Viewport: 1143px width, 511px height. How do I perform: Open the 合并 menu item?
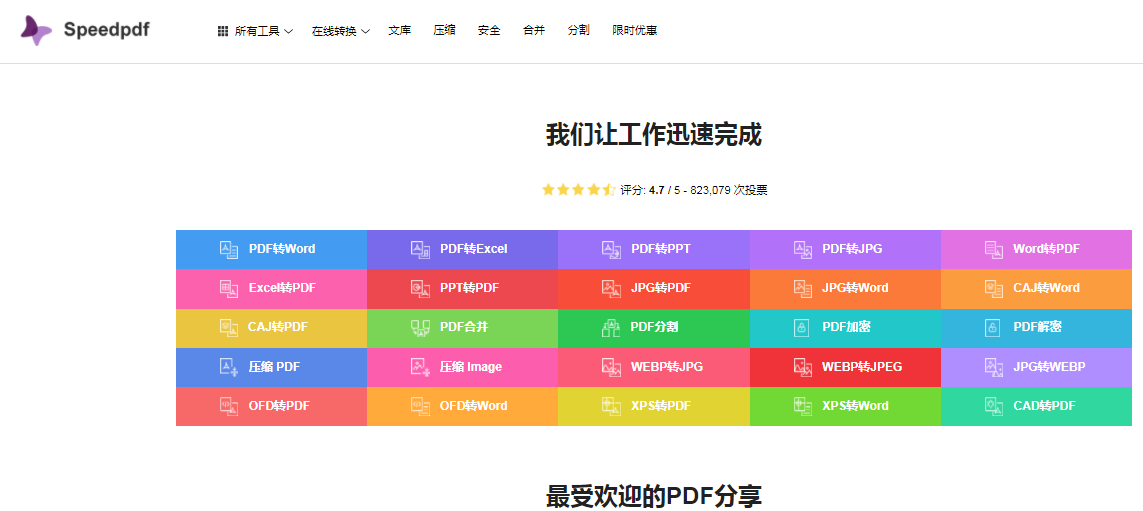point(534,31)
